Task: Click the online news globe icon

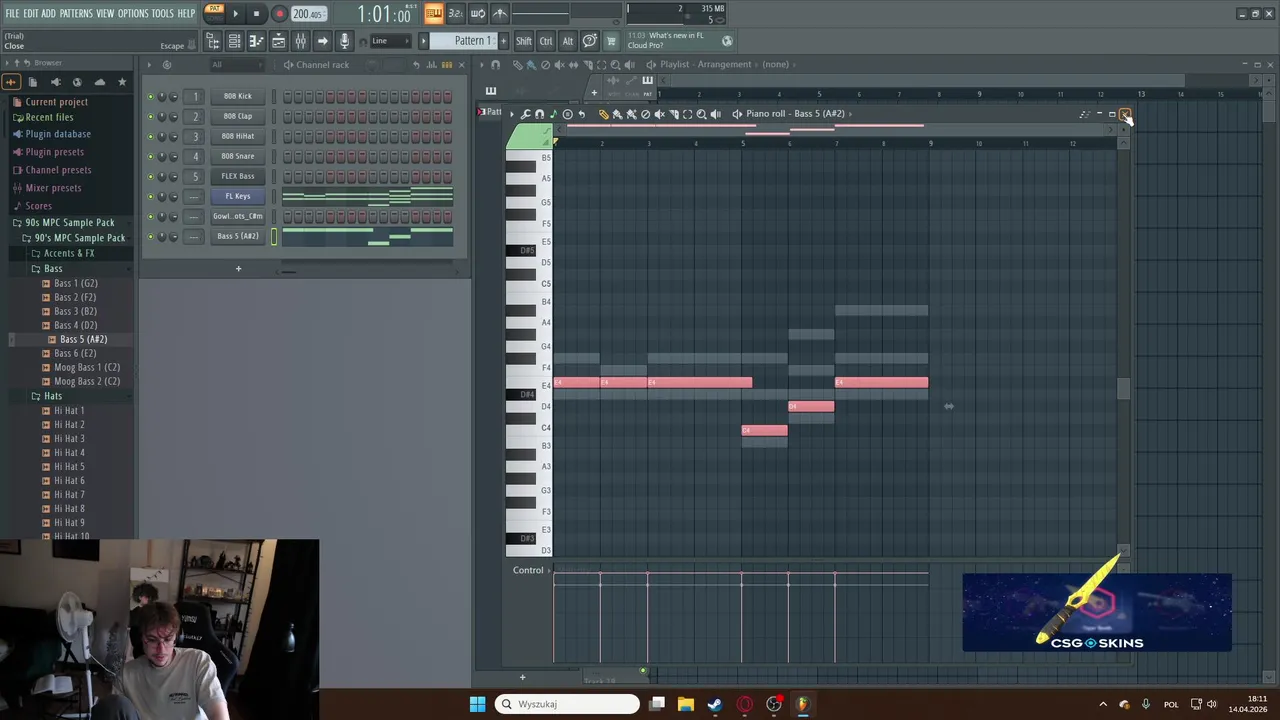Action: pyautogui.click(x=727, y=41)
